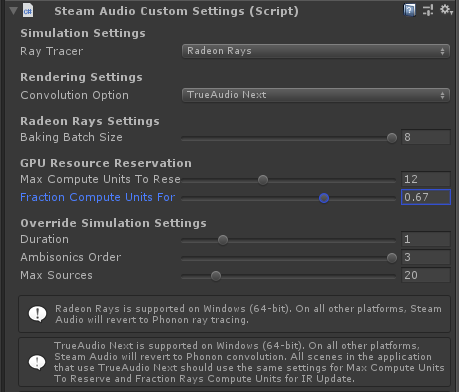Open the component preset sliders icon
The width and height of the screenshot is (459, 392).
(428, 10)
